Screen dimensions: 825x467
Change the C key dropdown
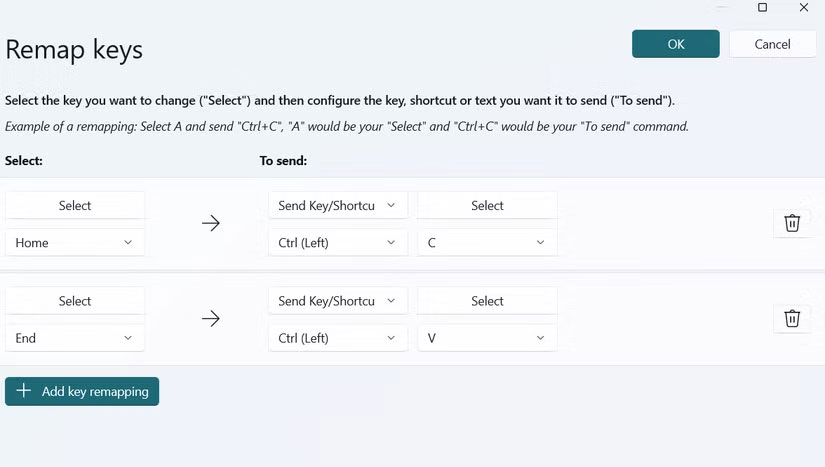(x=487, y=243)
